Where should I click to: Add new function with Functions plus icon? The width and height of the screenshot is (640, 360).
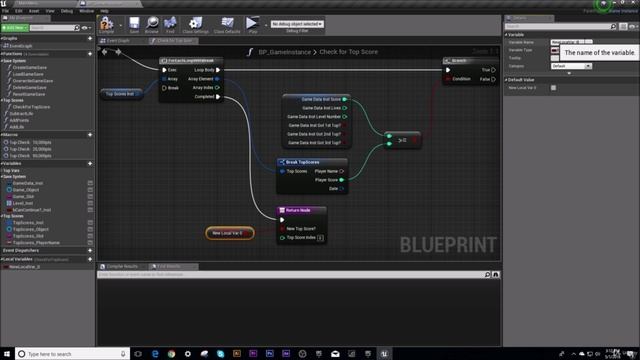[x=90, y=54]
